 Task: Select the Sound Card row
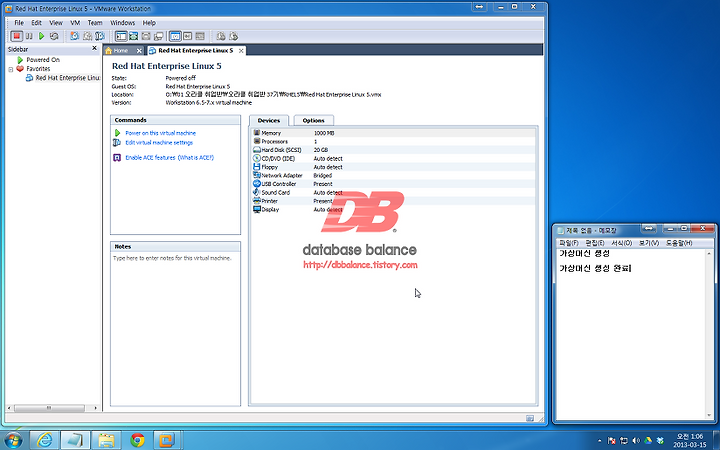coord(394,192)
